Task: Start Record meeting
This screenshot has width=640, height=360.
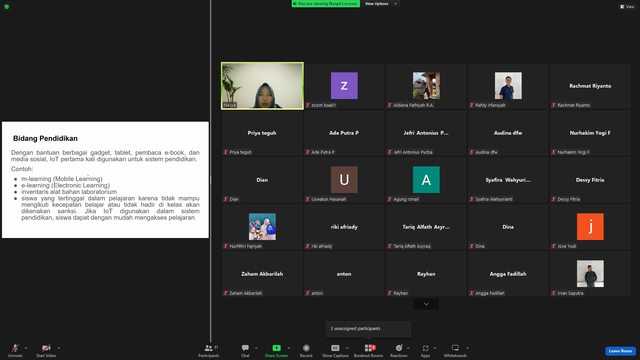Action: click(306, 350)
